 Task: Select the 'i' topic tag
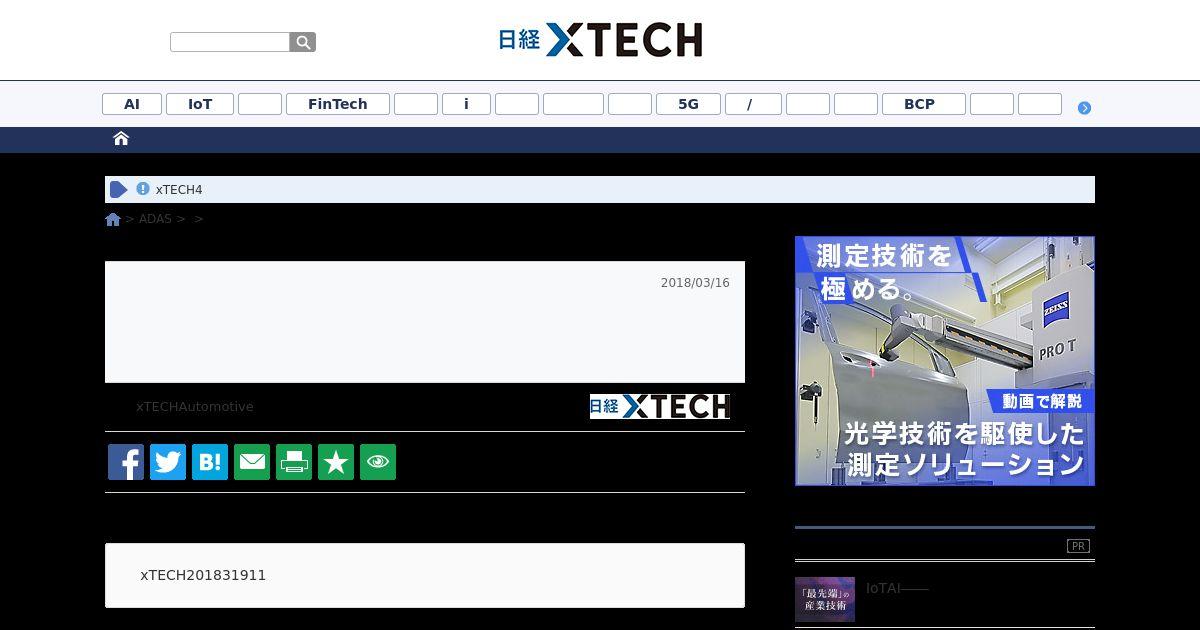(466, 104)
